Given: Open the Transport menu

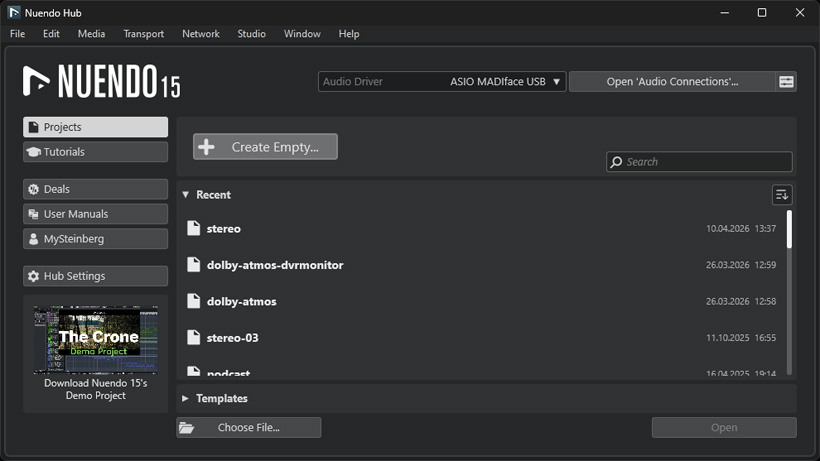Looking at the screenshot, I should (x=144, y=34).
